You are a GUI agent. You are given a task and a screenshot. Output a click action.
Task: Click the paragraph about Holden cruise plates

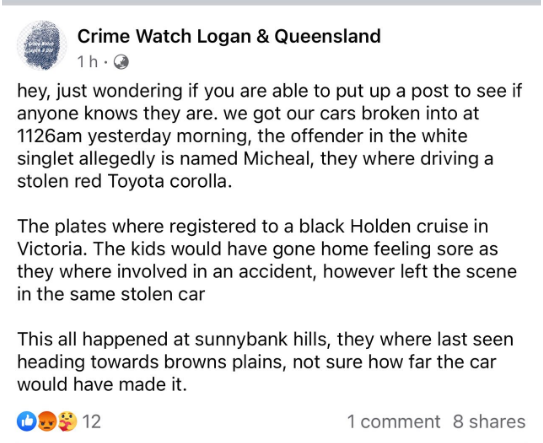[267, 260]
